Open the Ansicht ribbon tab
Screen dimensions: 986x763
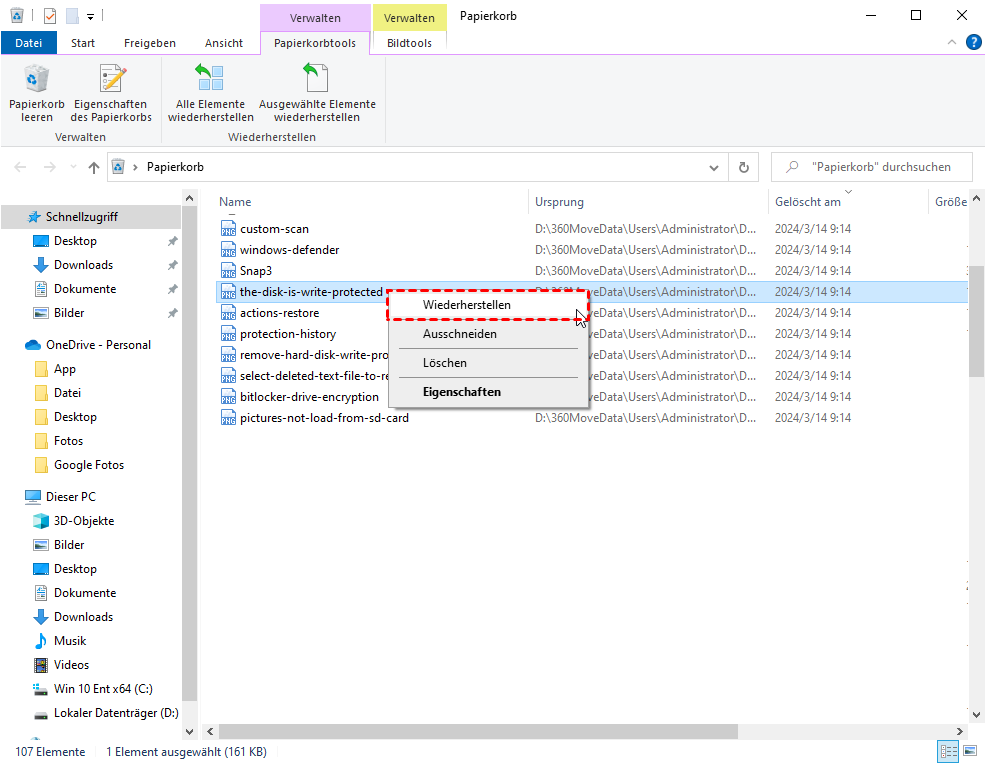[224, 43]
